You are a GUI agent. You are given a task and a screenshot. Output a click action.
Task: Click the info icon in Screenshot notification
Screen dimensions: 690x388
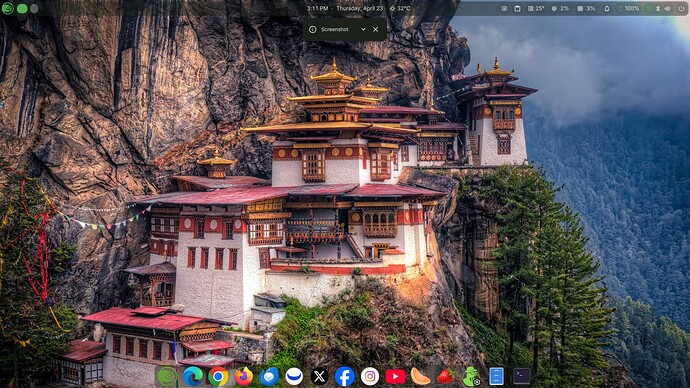[312, 29]
